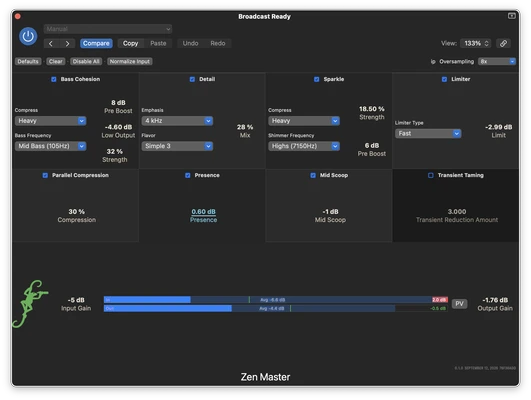The height and width of the screenshot is (400, 531).
Task: Open the Emphasis 4 kHz dropdown
Action: tap(177, 121)
